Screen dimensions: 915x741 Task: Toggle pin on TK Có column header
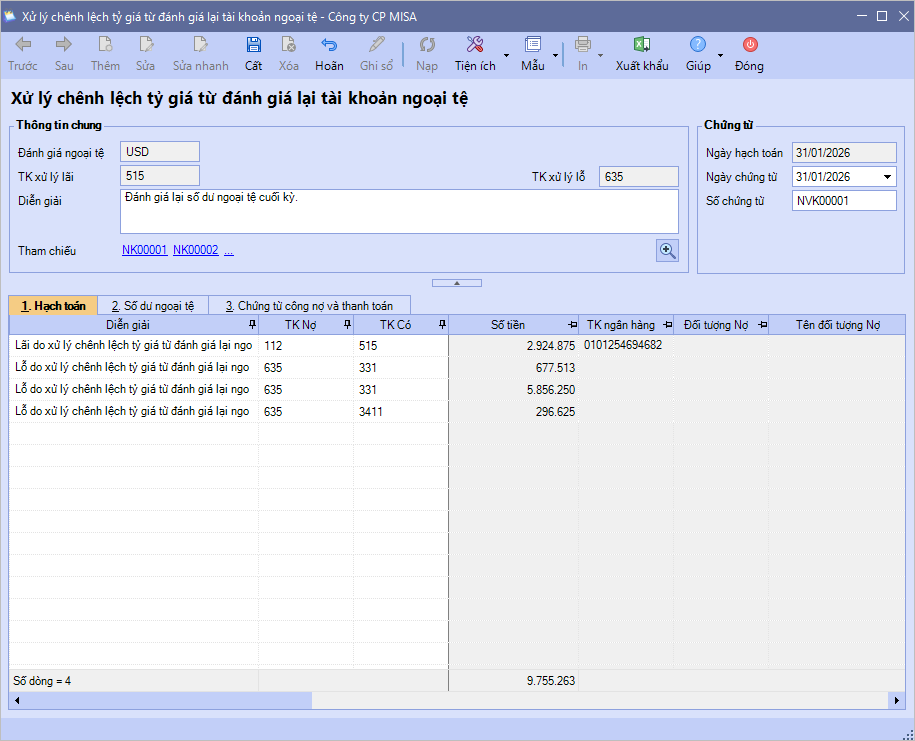coord(442,325)
